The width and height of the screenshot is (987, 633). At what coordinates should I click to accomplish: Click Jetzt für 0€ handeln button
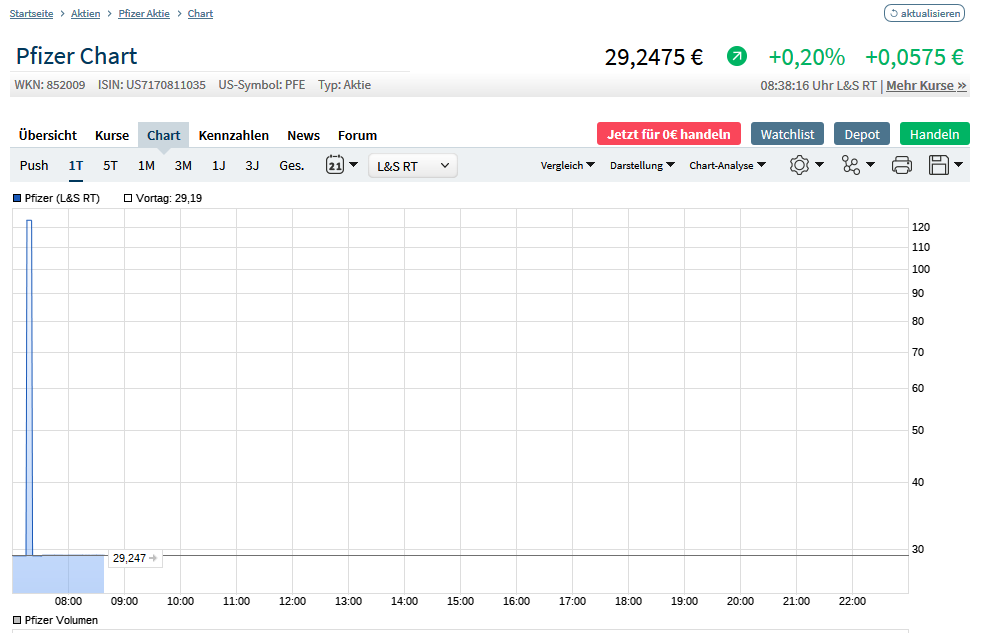(x=668, y=134)
